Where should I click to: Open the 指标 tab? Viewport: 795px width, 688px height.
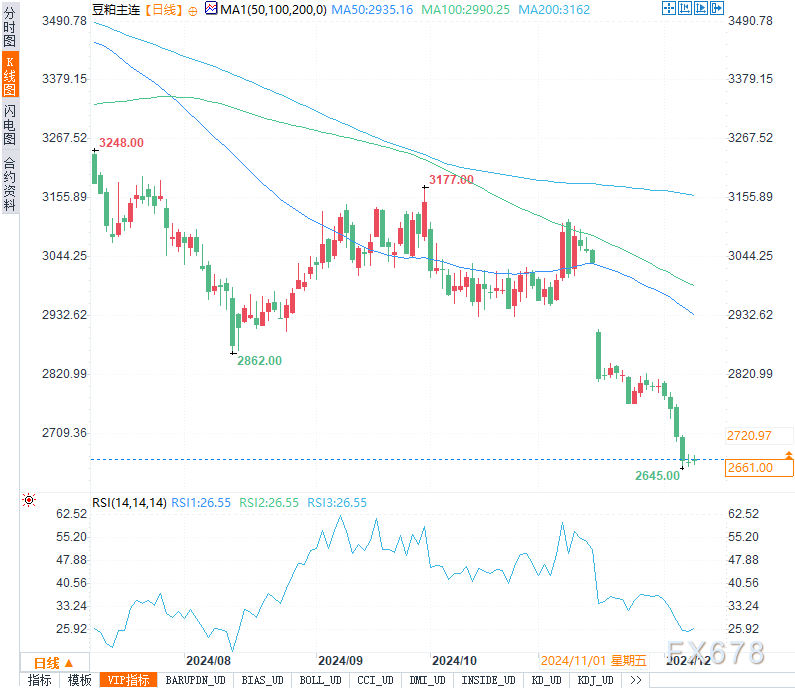point(40,680)
